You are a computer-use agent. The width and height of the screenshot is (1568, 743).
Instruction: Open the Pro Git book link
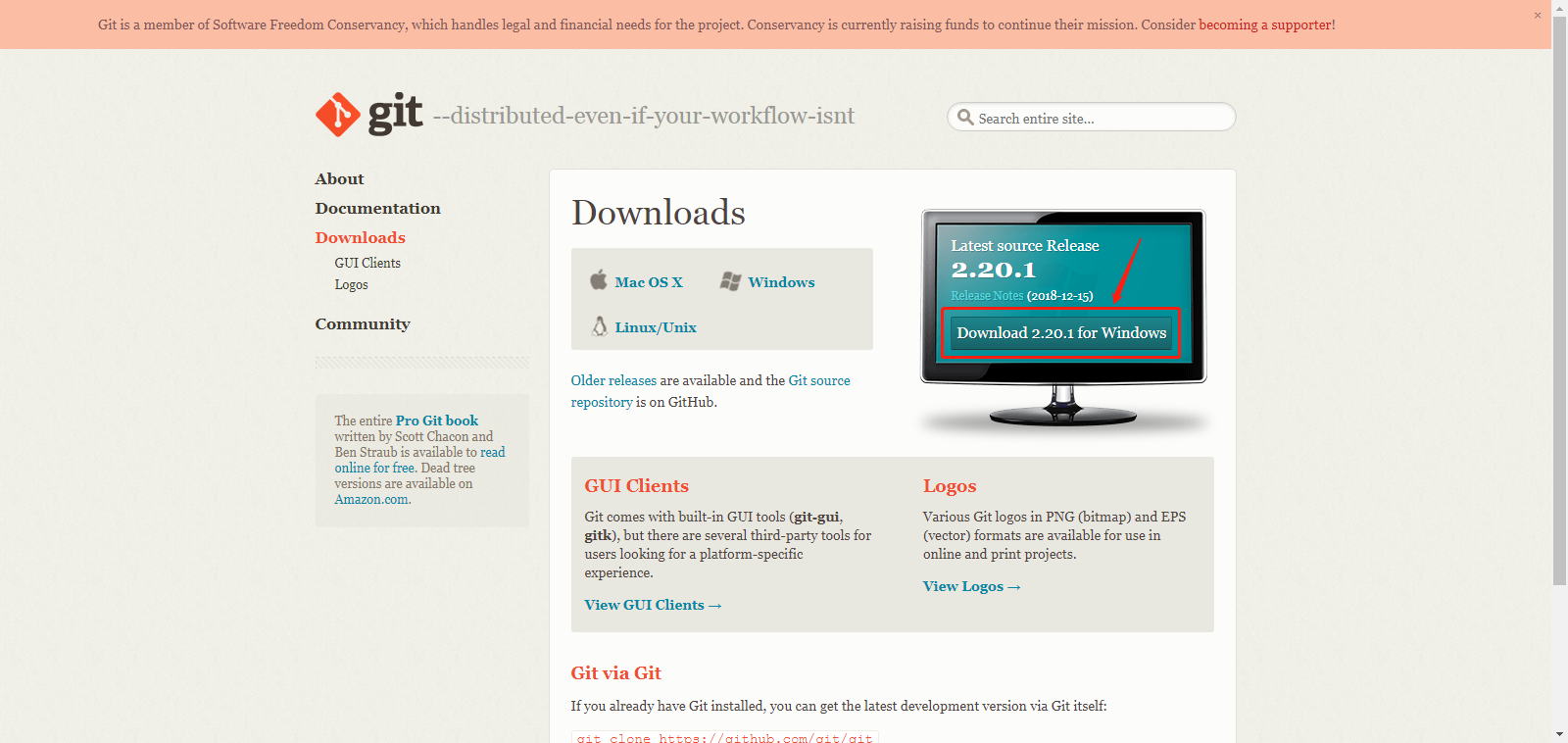(437, 421)
